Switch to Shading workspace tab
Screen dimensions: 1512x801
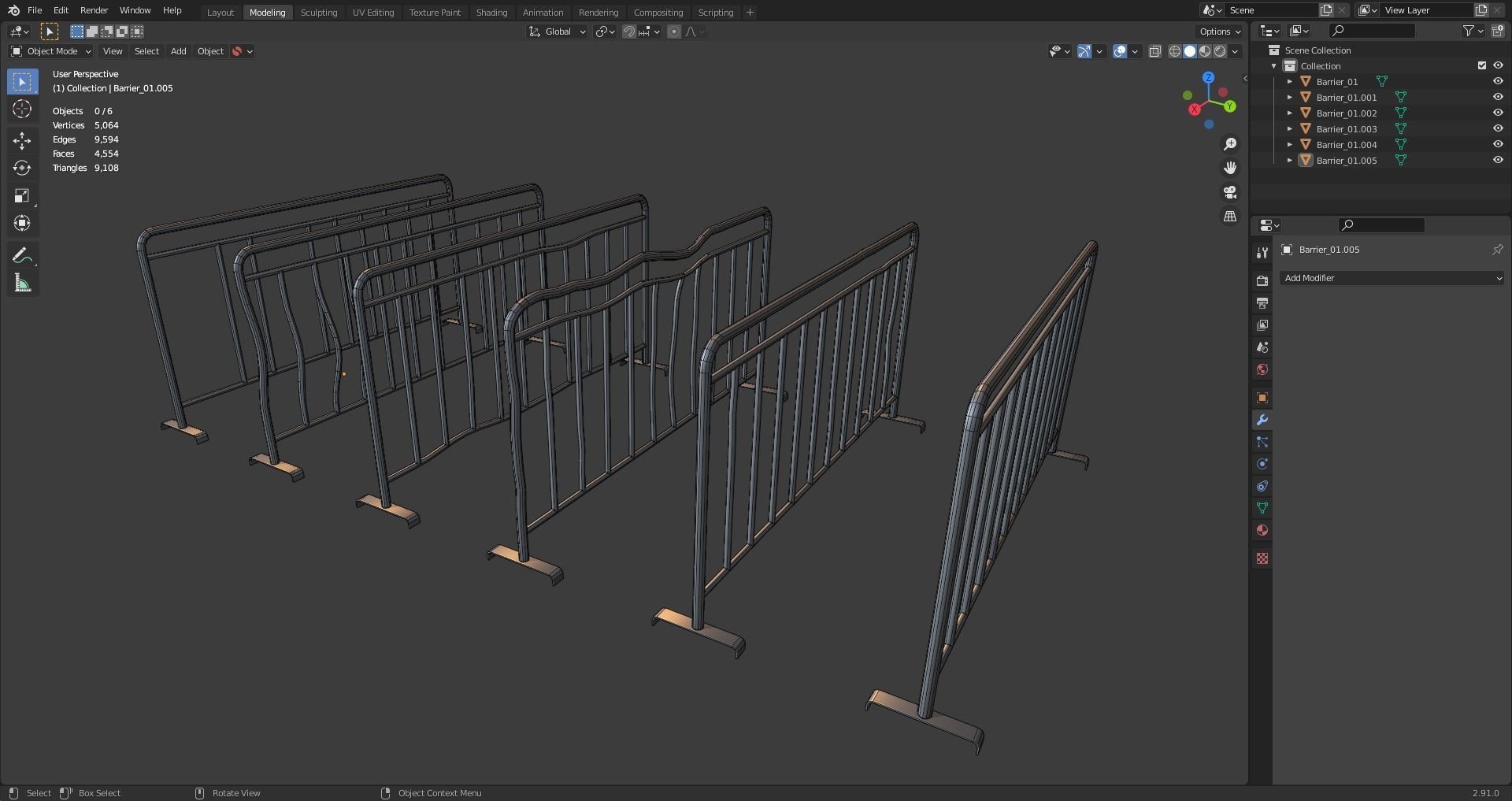(x=491, y=12)
